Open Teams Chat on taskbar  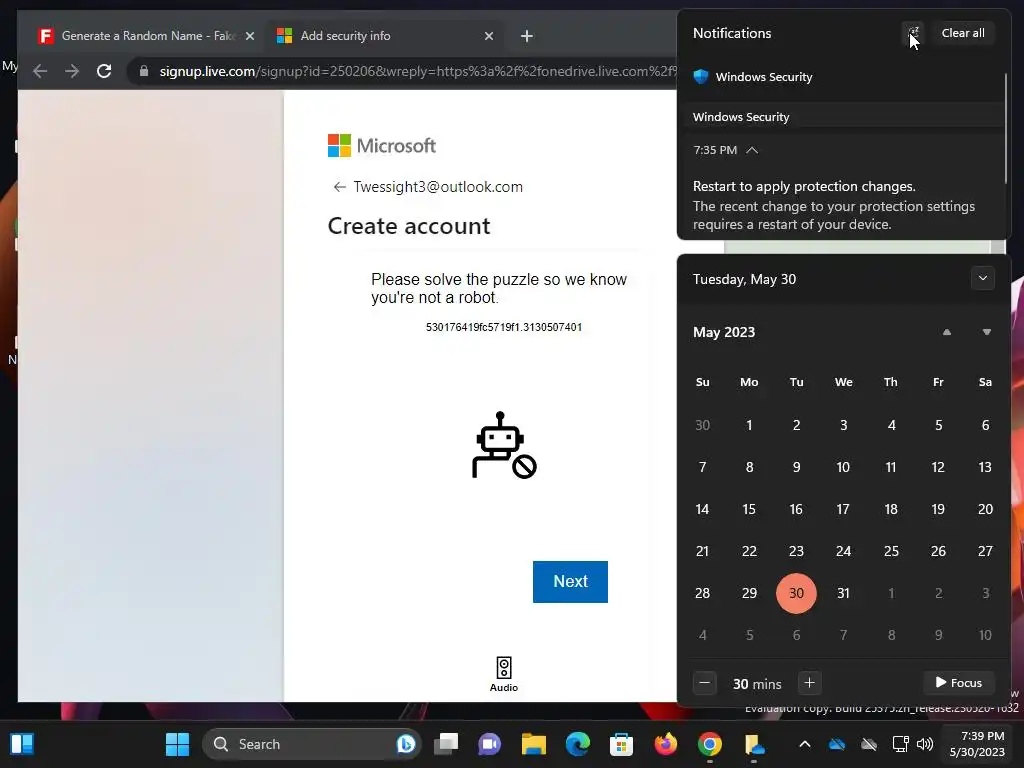(x=489, y=744)
